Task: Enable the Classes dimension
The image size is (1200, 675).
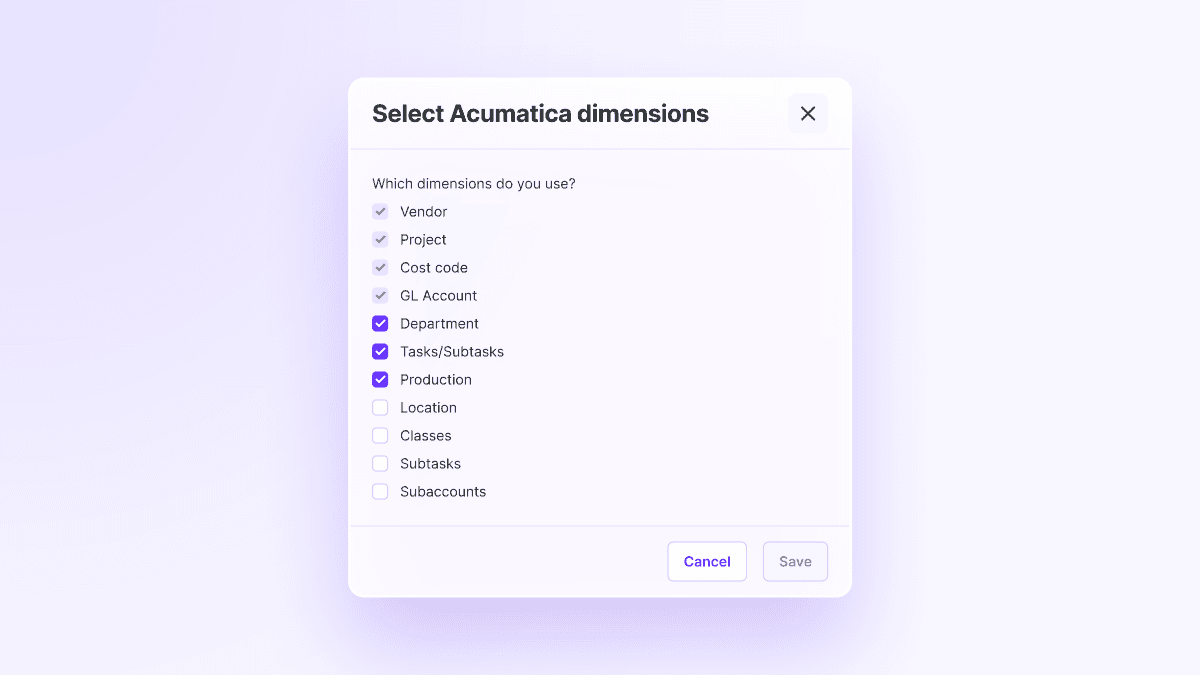Action: [x=380, y=435]
